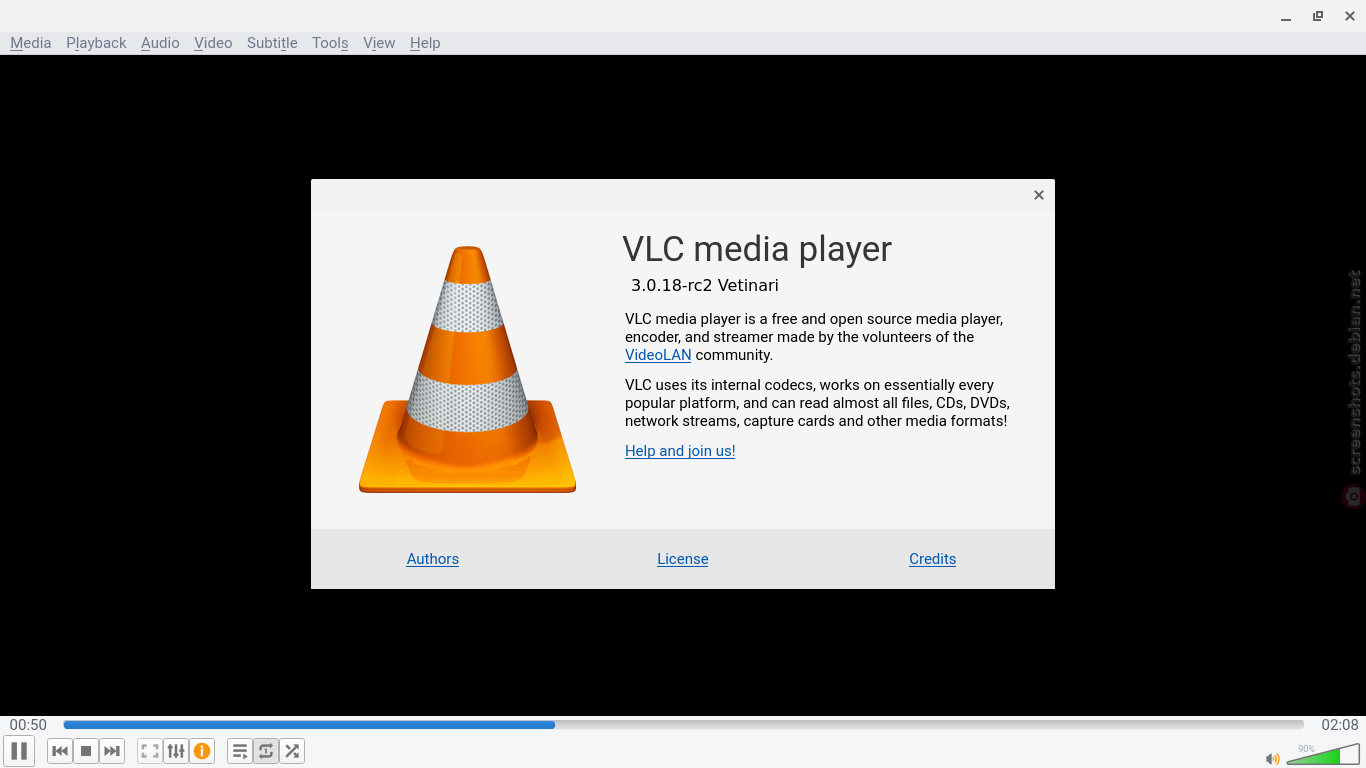Follow the VideoLAN community link
The width and height of the screenshot is (1366, 768).
coord(658,355)
